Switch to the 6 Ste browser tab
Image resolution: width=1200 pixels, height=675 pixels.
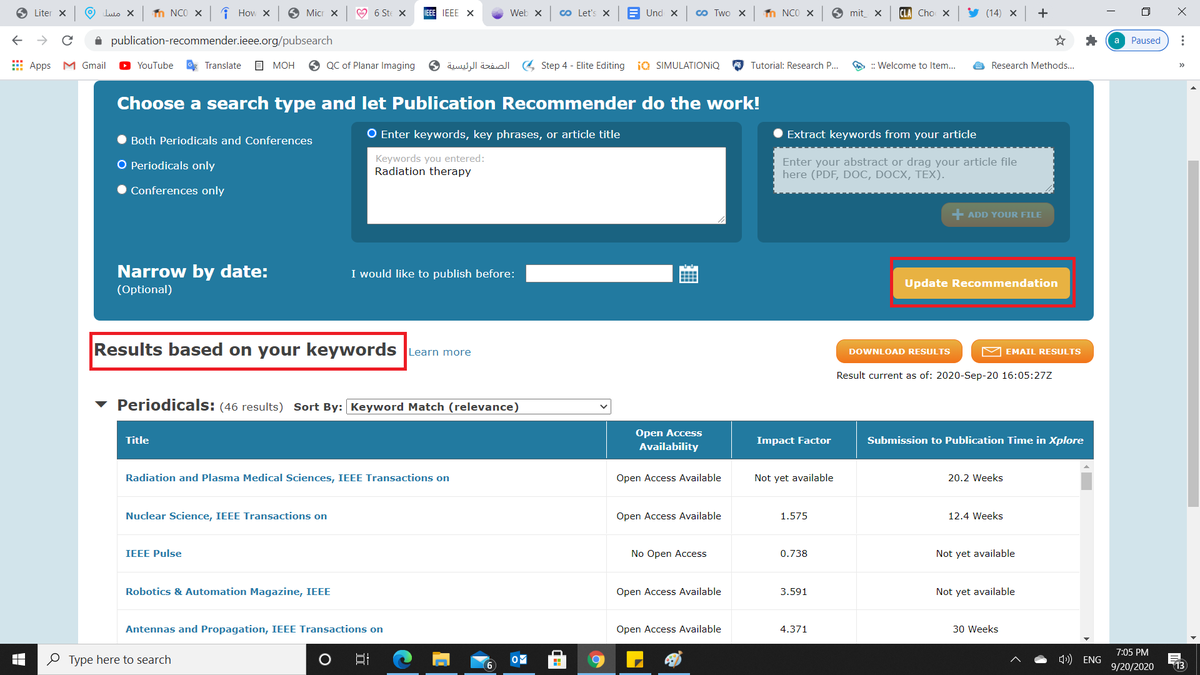[379, 14]
